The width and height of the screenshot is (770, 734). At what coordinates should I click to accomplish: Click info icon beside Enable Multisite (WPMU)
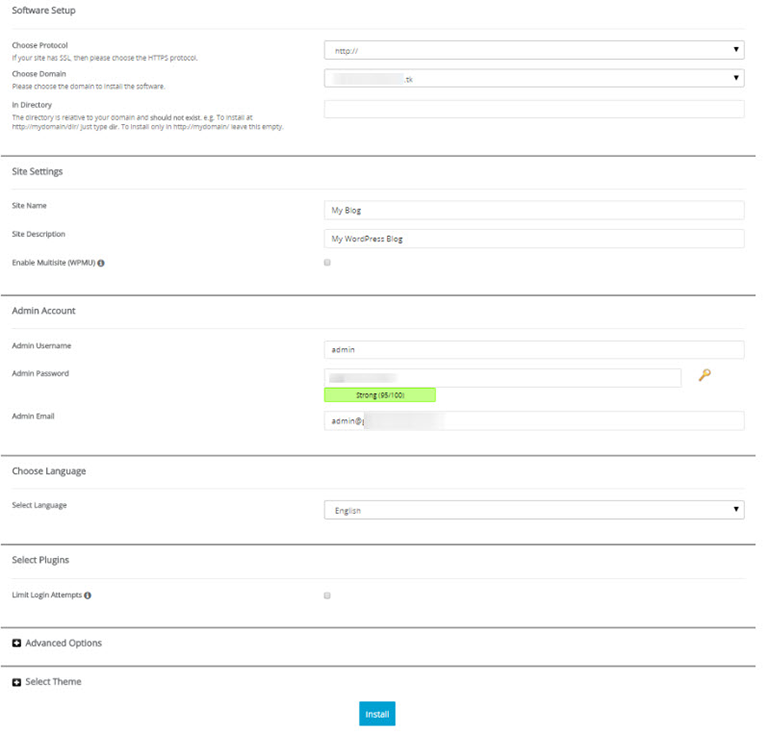[x=102, y=263]
